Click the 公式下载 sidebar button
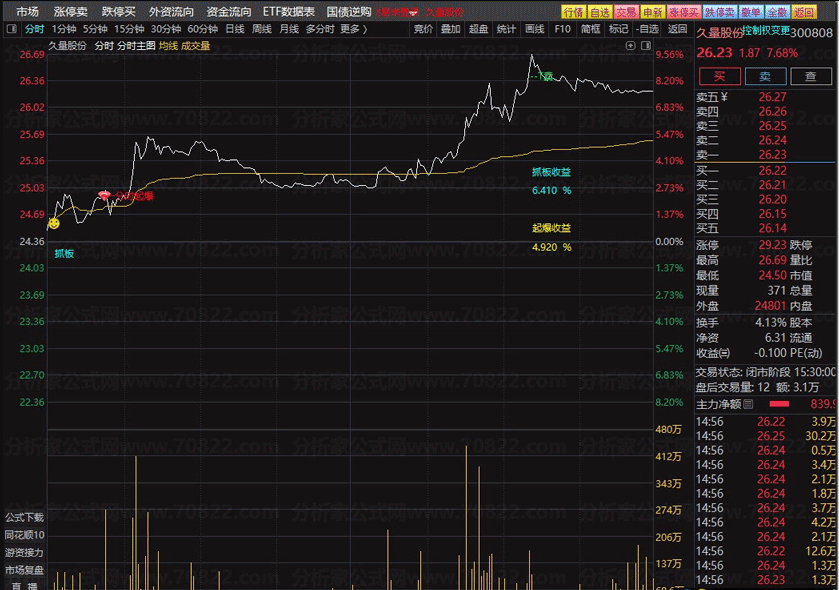Image resolution: width=839 pixels, height=590 pixels. (25, 517)
